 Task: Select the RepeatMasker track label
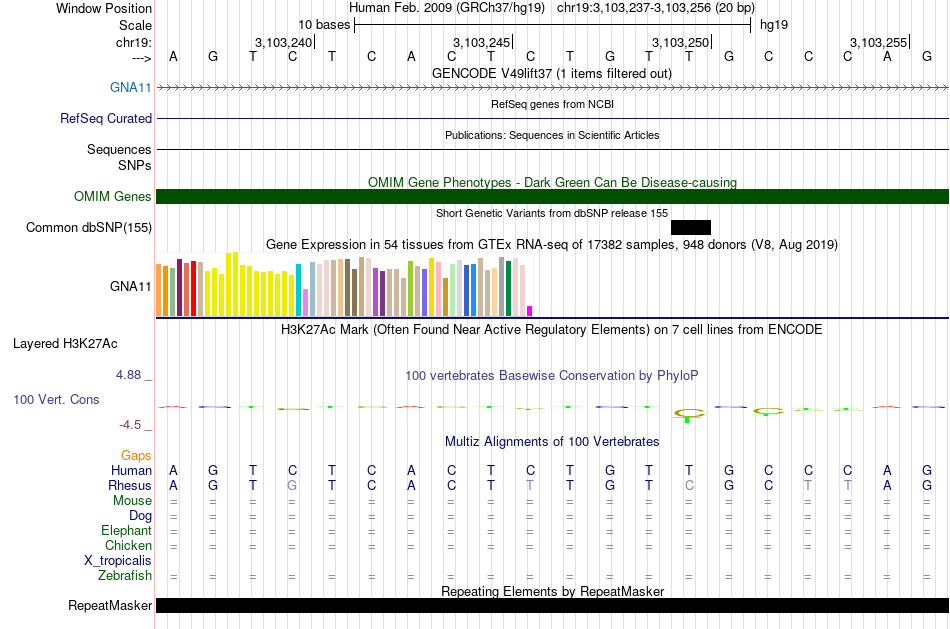pyautogui.click(x=110, y=606)
